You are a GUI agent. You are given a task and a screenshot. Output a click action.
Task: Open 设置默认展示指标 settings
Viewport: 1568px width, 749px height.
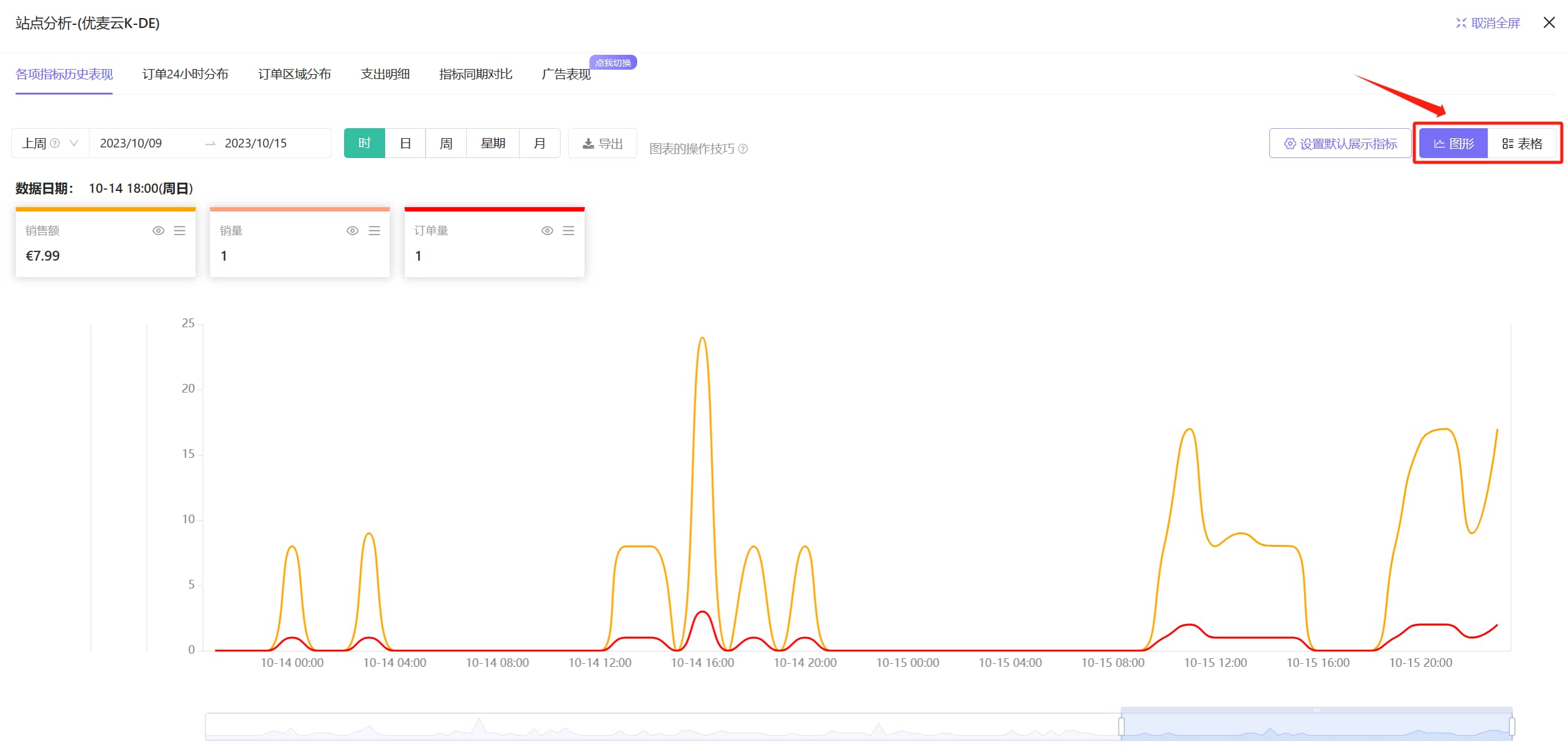[x=1340, y=144]
